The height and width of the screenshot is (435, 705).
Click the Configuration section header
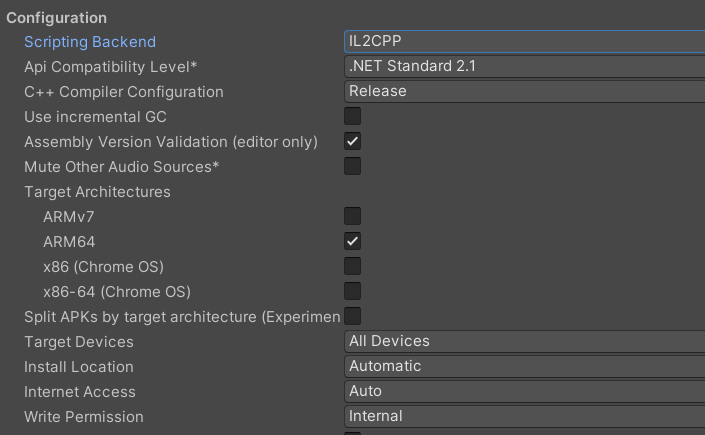tap(57, 18)
